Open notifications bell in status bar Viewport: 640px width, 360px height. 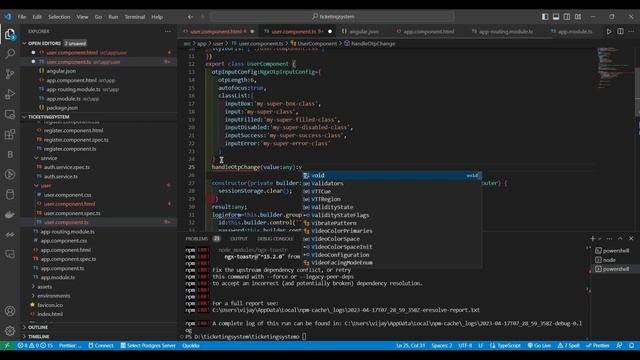pyautogui.click(x=631, y=346)
